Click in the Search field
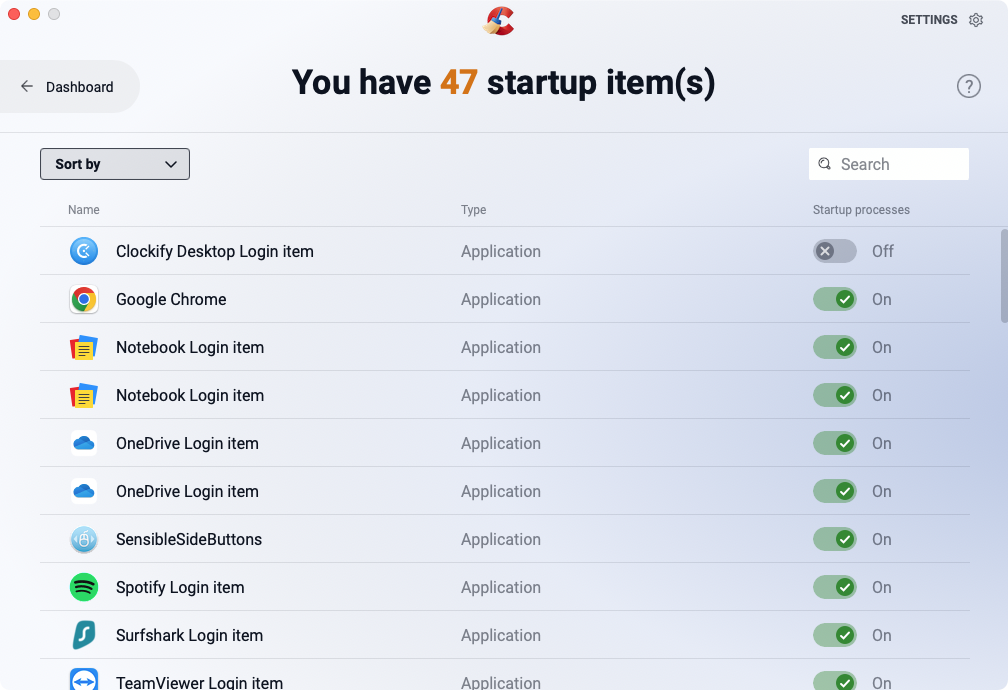Image resolution: width=1008 pixels, height=690 pixels. (x=888, y=164)
